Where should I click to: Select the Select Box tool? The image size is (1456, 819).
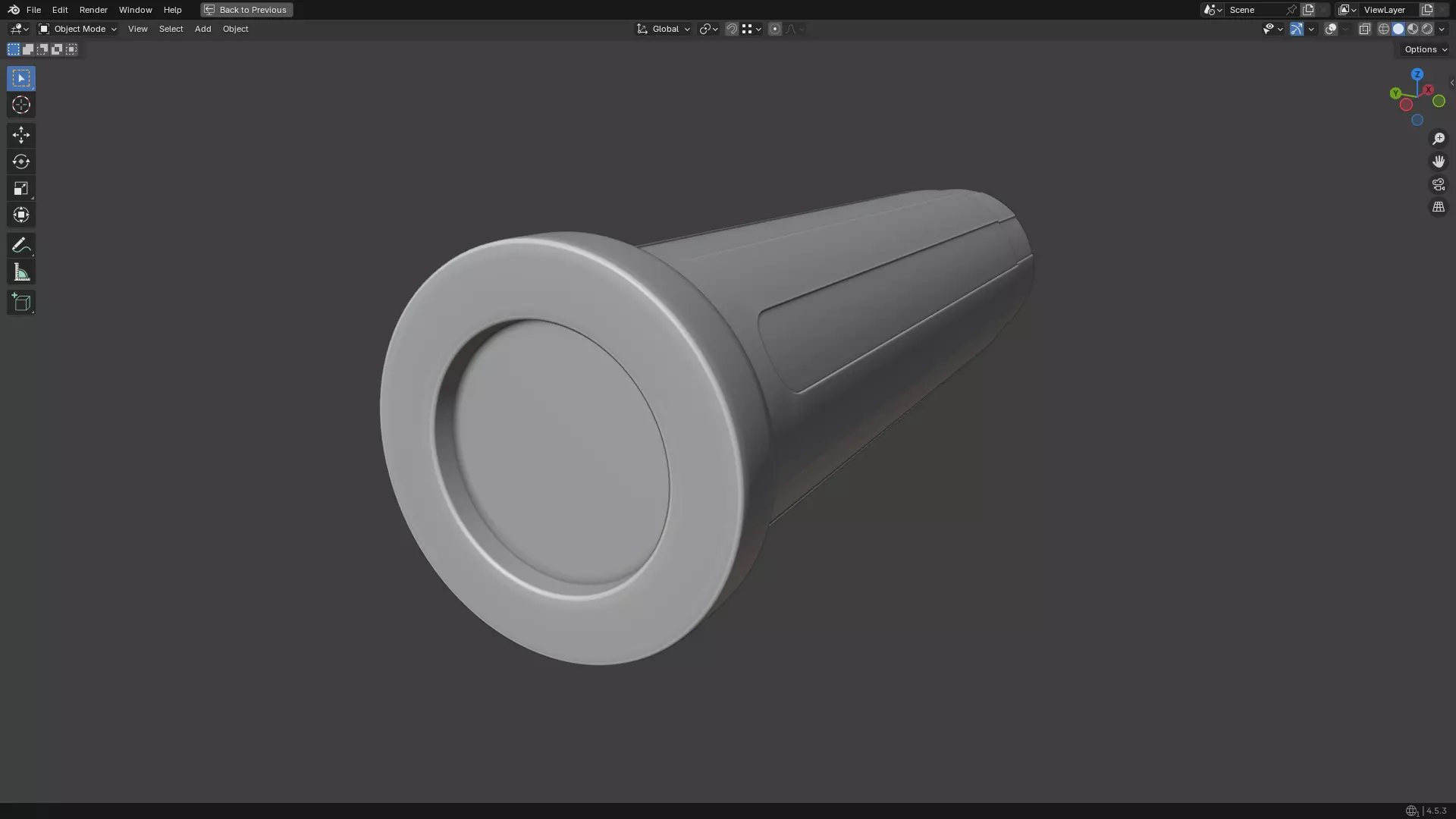(x=21, y=78)
